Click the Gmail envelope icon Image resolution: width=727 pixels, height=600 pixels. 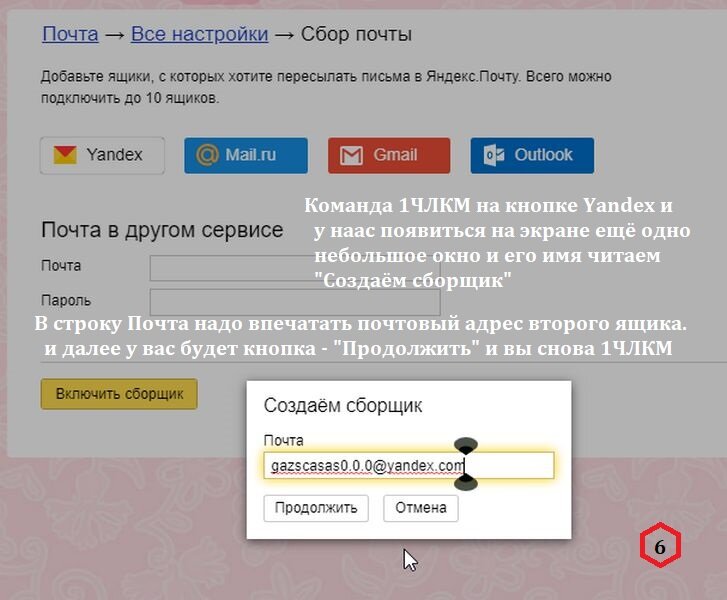pyautogui.click(x=351, y=155)
